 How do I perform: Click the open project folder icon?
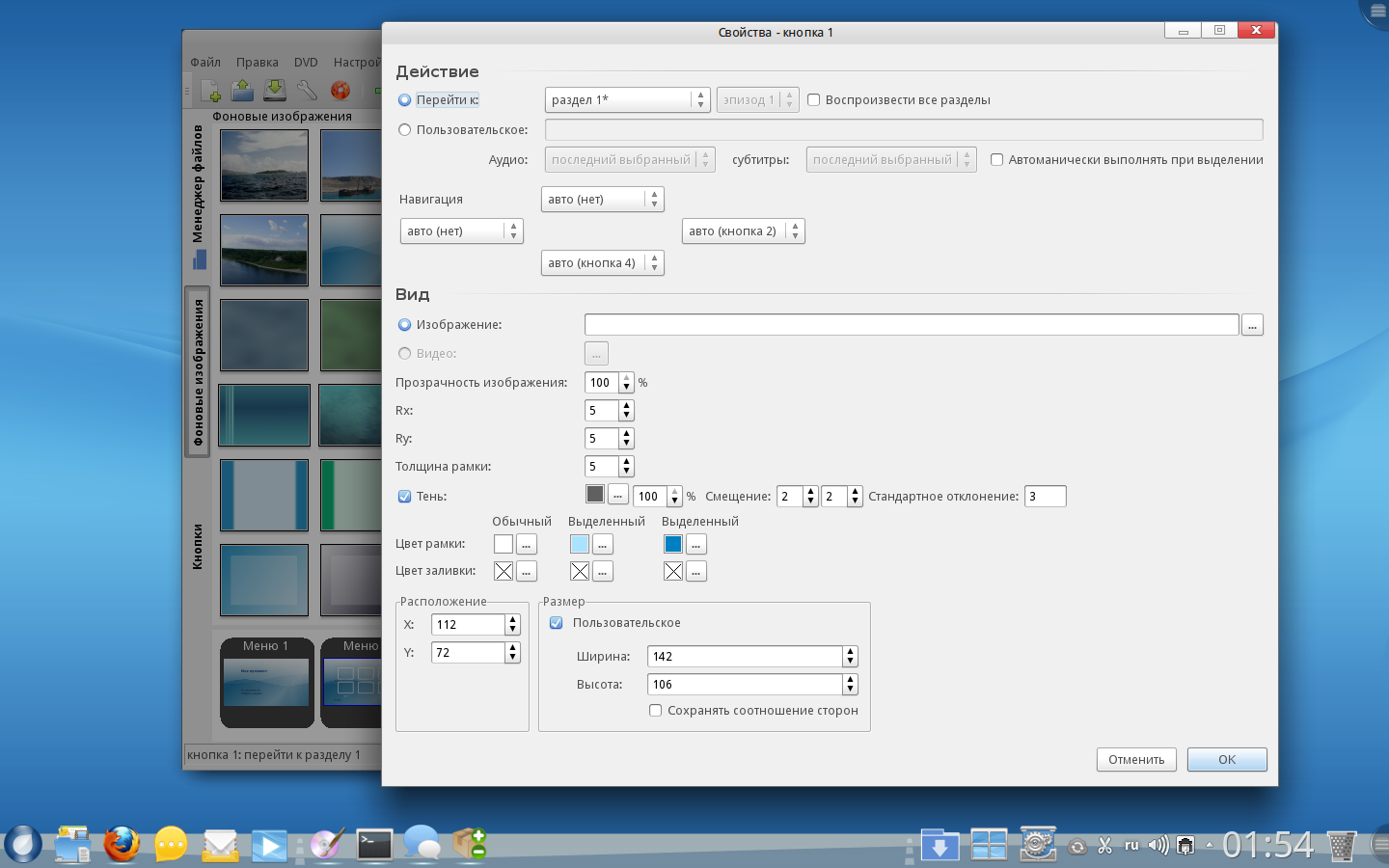click(242, 91)
